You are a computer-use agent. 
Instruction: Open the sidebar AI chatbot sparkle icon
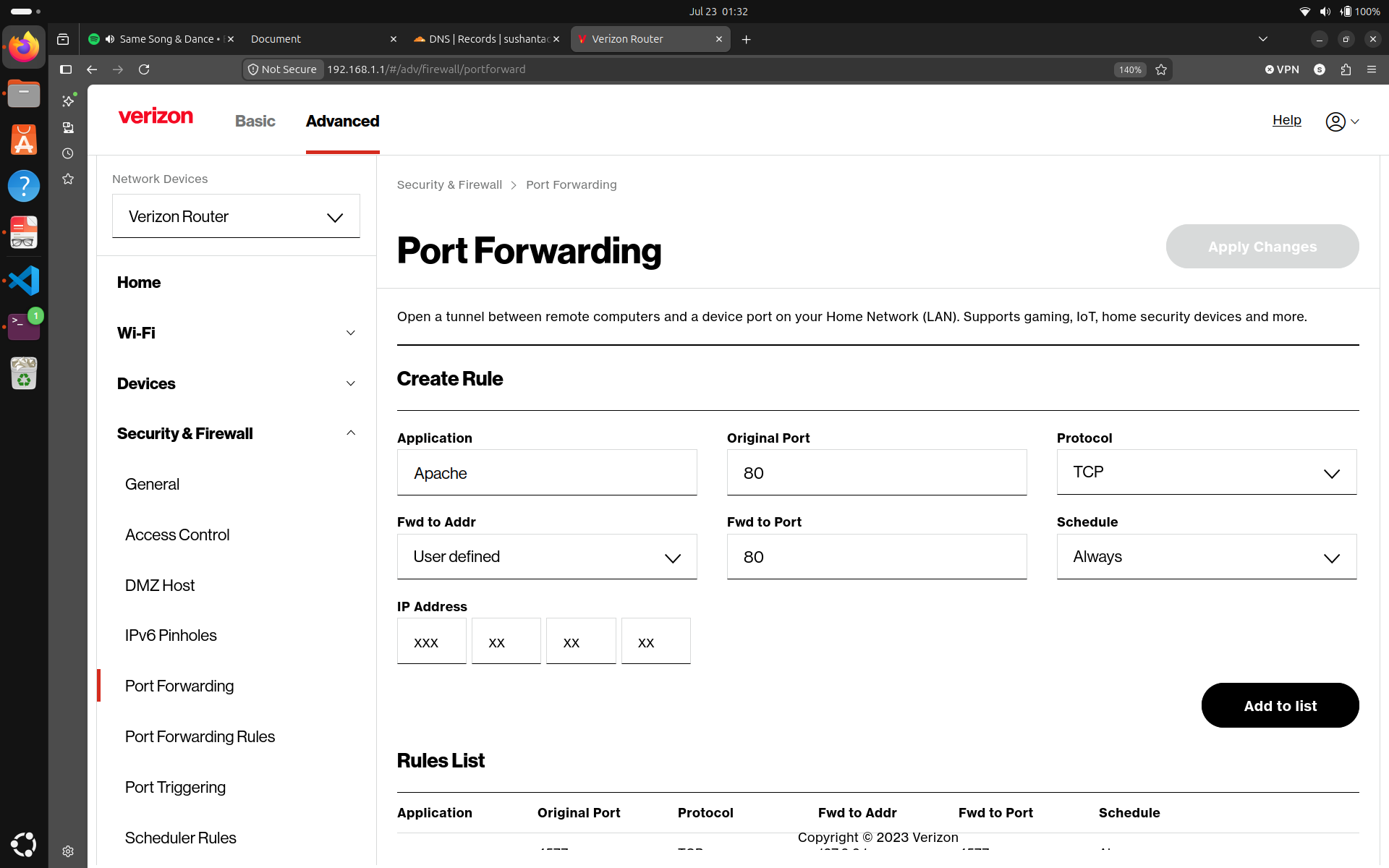pyautogui.click(x=68, y=101)
